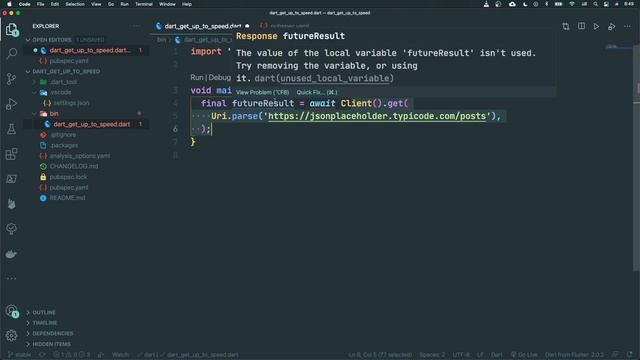Viewport: 640px width, 360px height.
Task: Open the .gitignore file
Action: pos(63,135)
